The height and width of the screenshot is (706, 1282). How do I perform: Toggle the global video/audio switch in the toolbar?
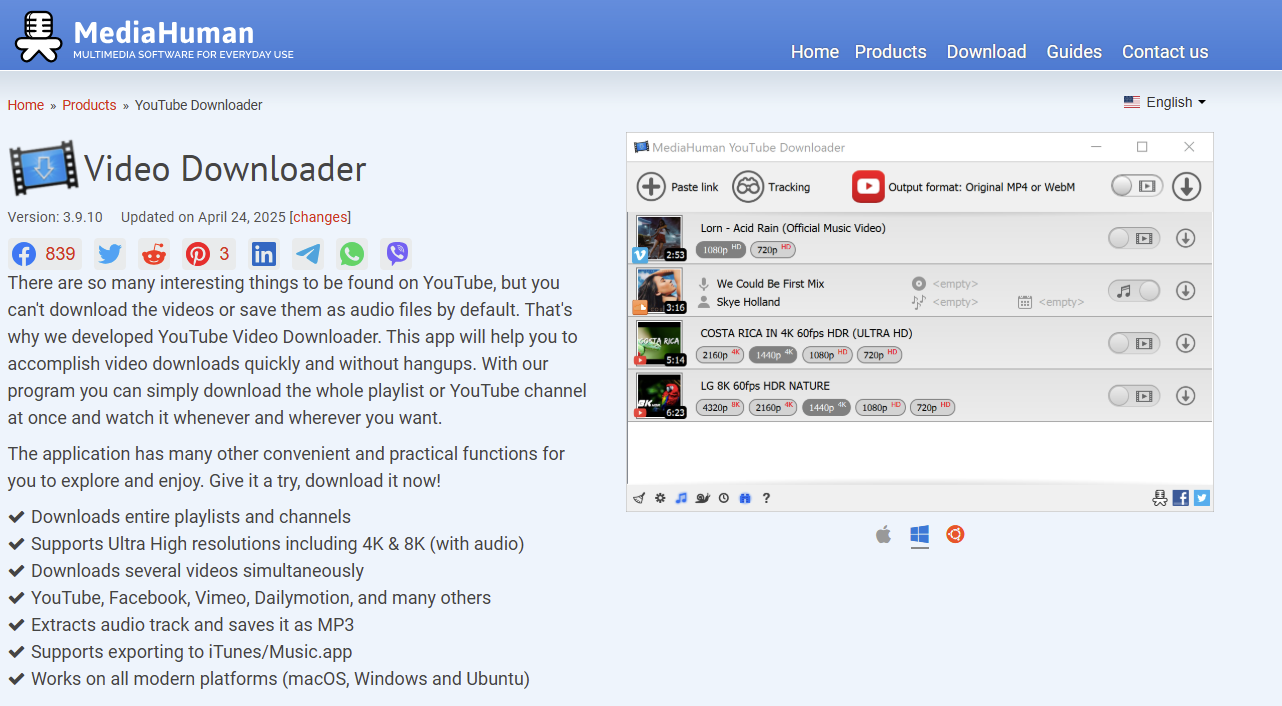(x=1136, y=186)
